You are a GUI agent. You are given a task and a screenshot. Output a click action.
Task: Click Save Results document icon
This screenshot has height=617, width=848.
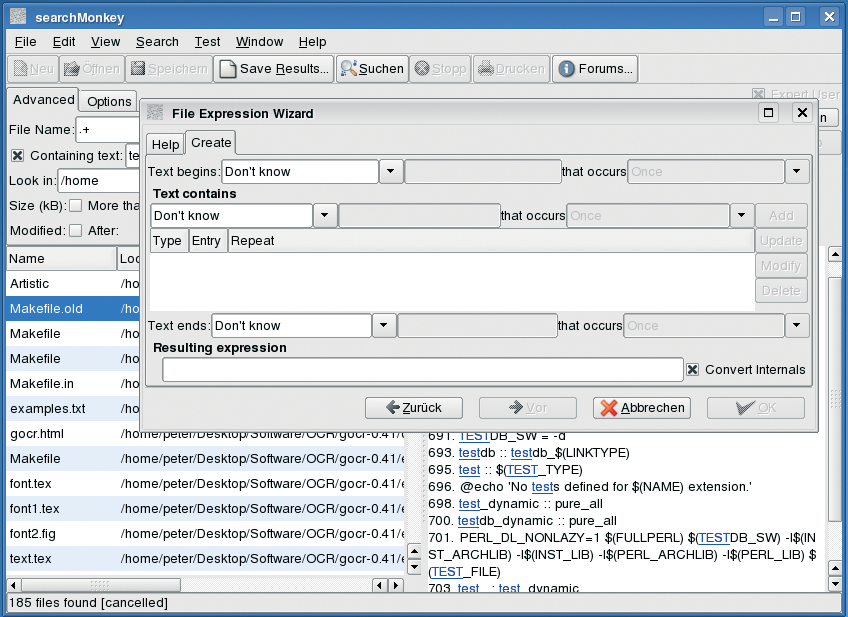pos(228,69)
